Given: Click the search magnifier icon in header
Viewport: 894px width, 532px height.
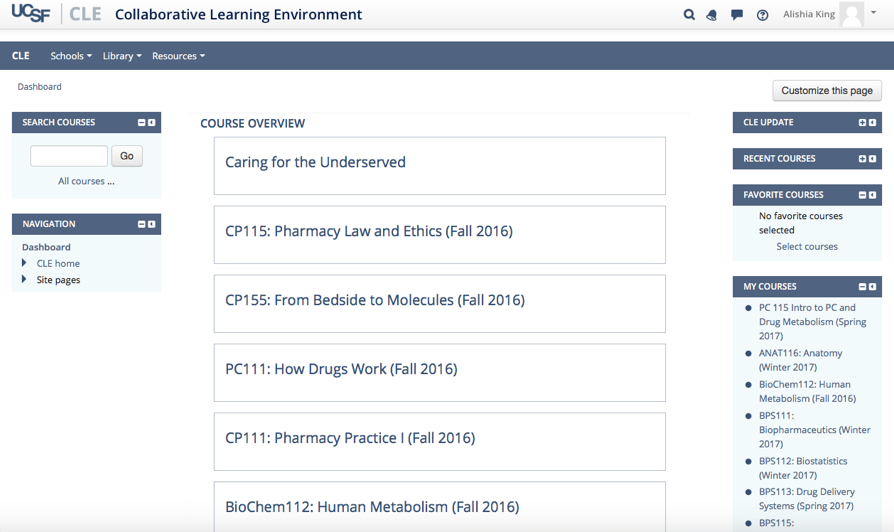Looking at the screenshot, I should tap(689, 15).
